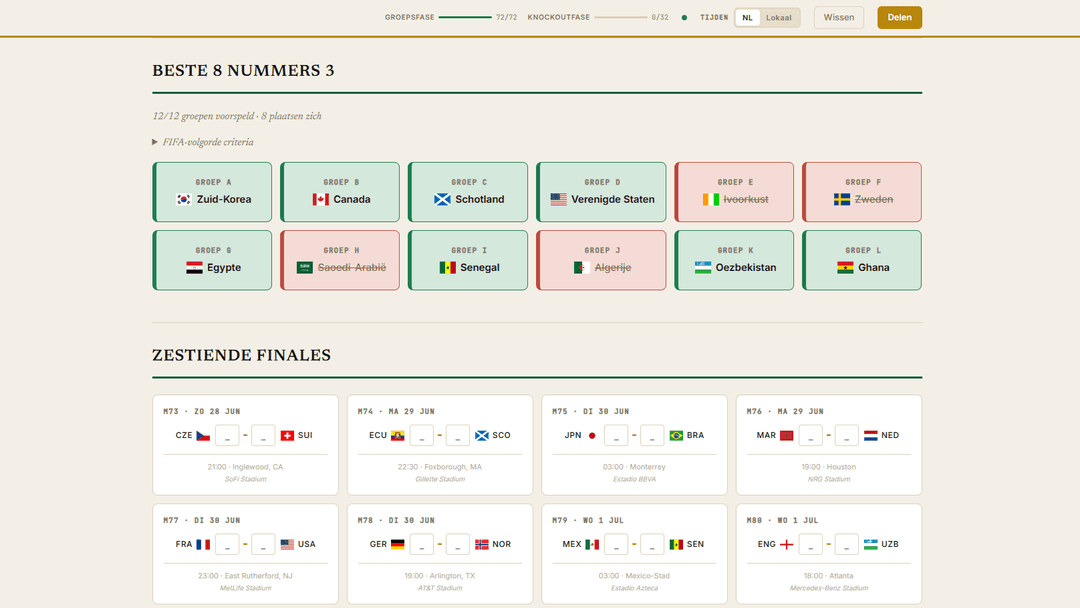Screen dimensions: 1080x608
Task: Click the 'Verenigde Staten' team name
Action: coord(613,200)
